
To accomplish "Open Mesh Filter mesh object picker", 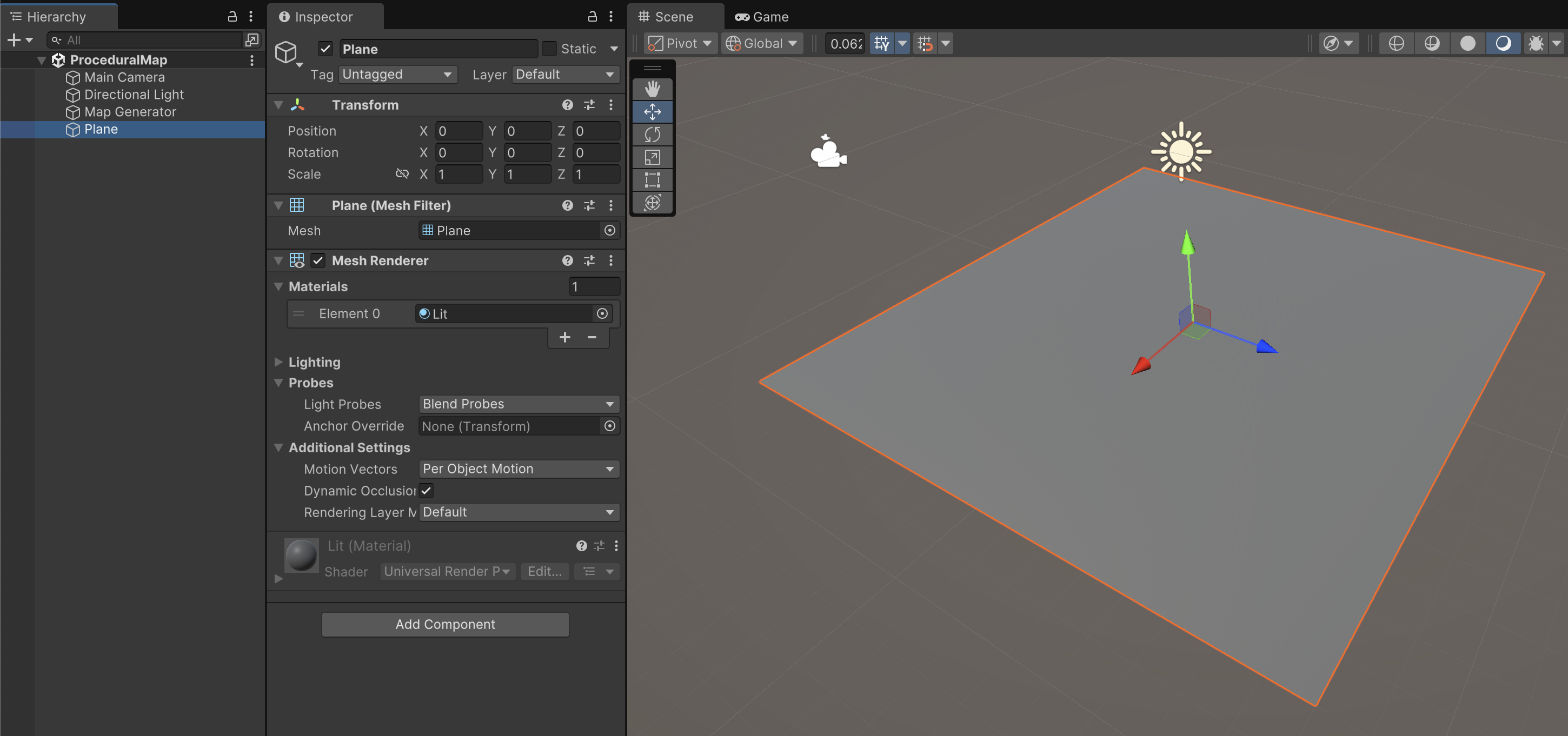I will 609,231.
